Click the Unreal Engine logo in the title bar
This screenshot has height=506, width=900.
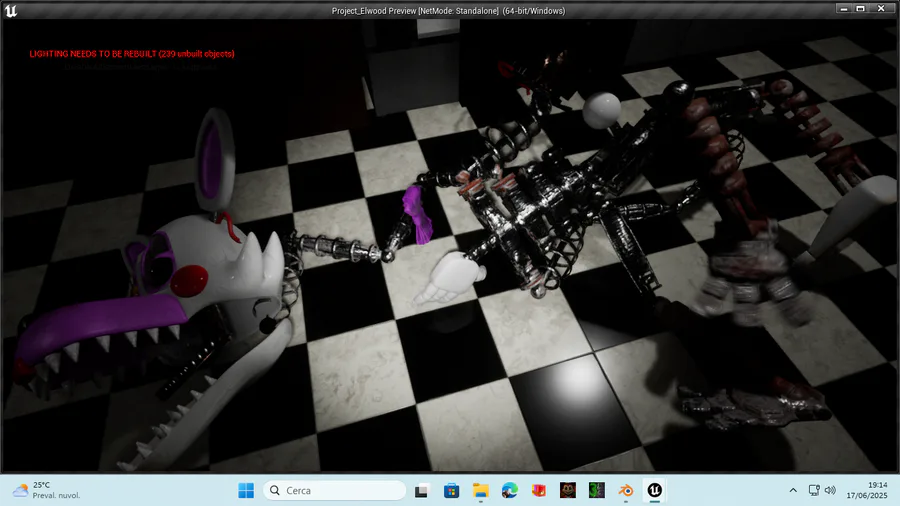(x=10, y=11)
